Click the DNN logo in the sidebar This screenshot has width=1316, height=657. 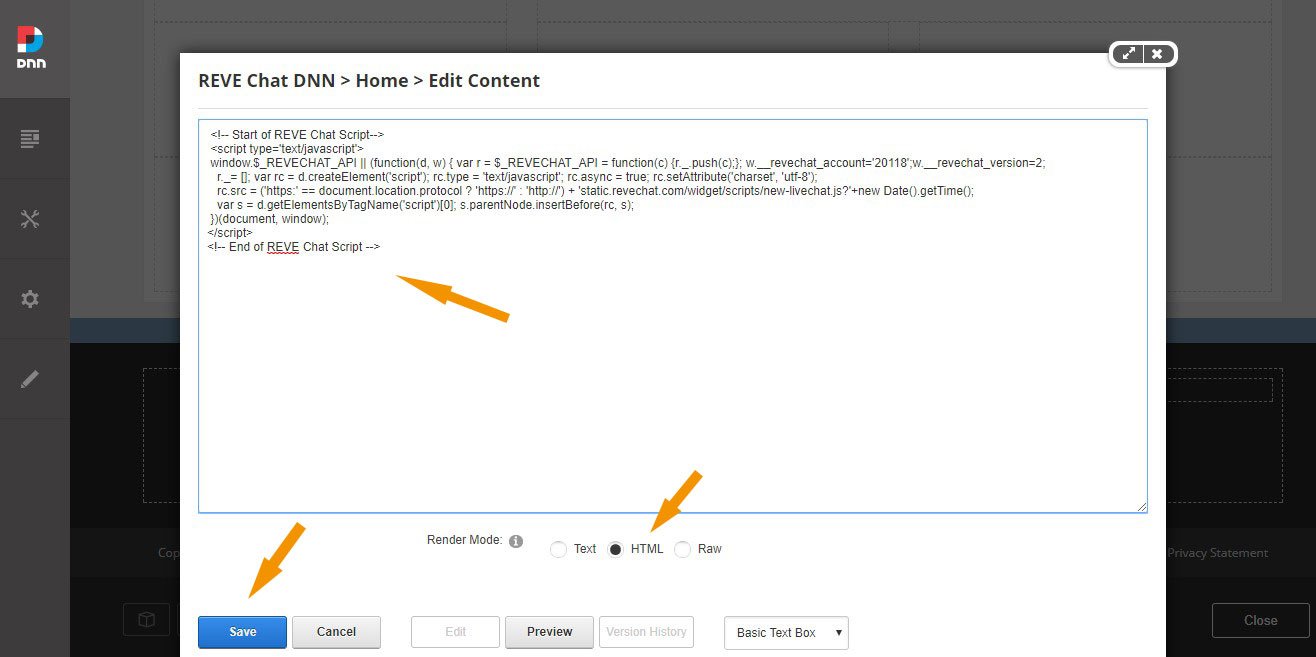tap(31, 46)
